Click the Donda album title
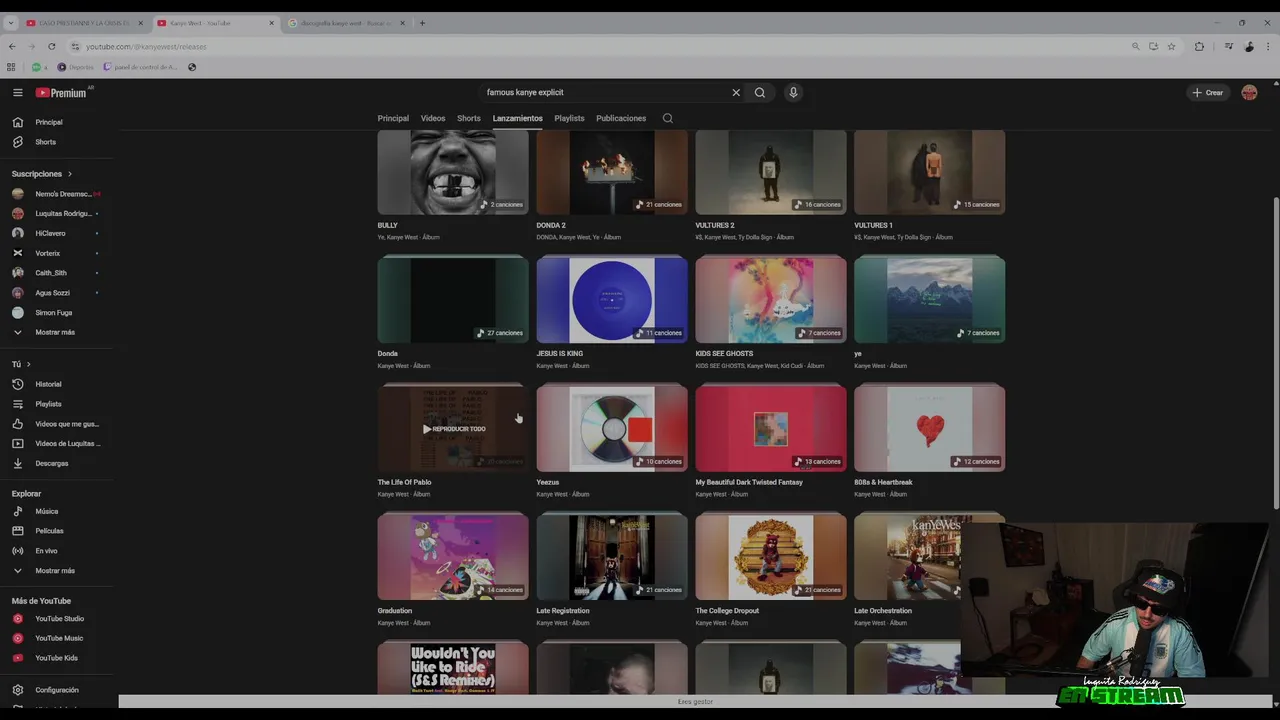 pos(388,354)
